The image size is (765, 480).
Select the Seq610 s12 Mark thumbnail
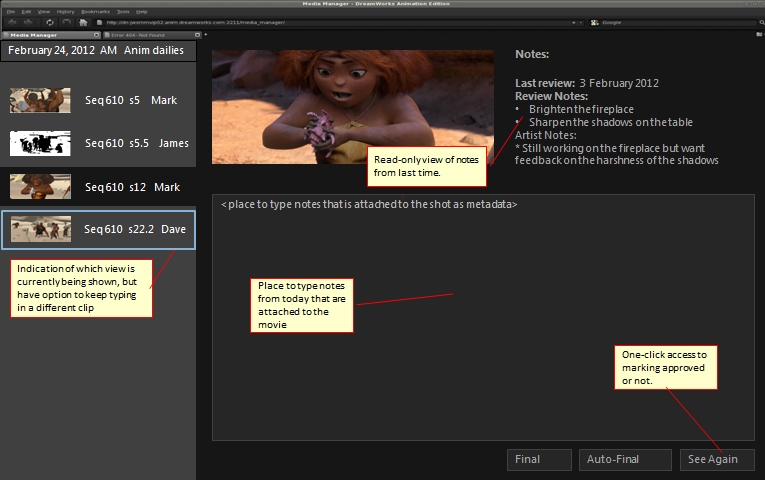(40, 187)
